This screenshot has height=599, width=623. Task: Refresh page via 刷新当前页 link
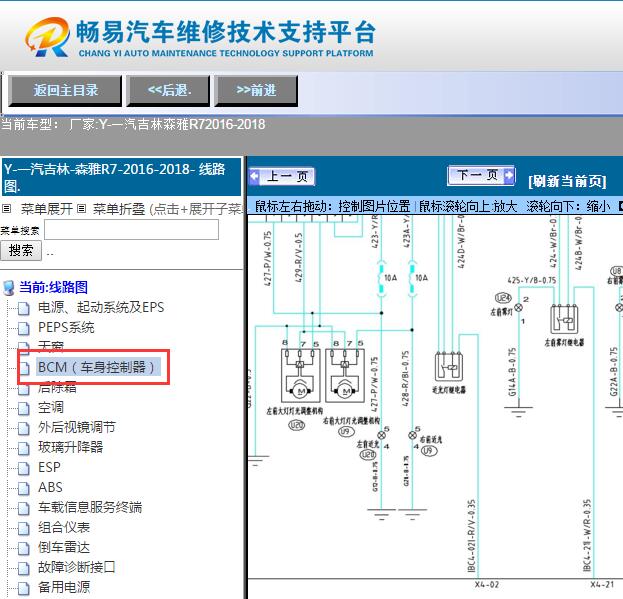(567, 182)
